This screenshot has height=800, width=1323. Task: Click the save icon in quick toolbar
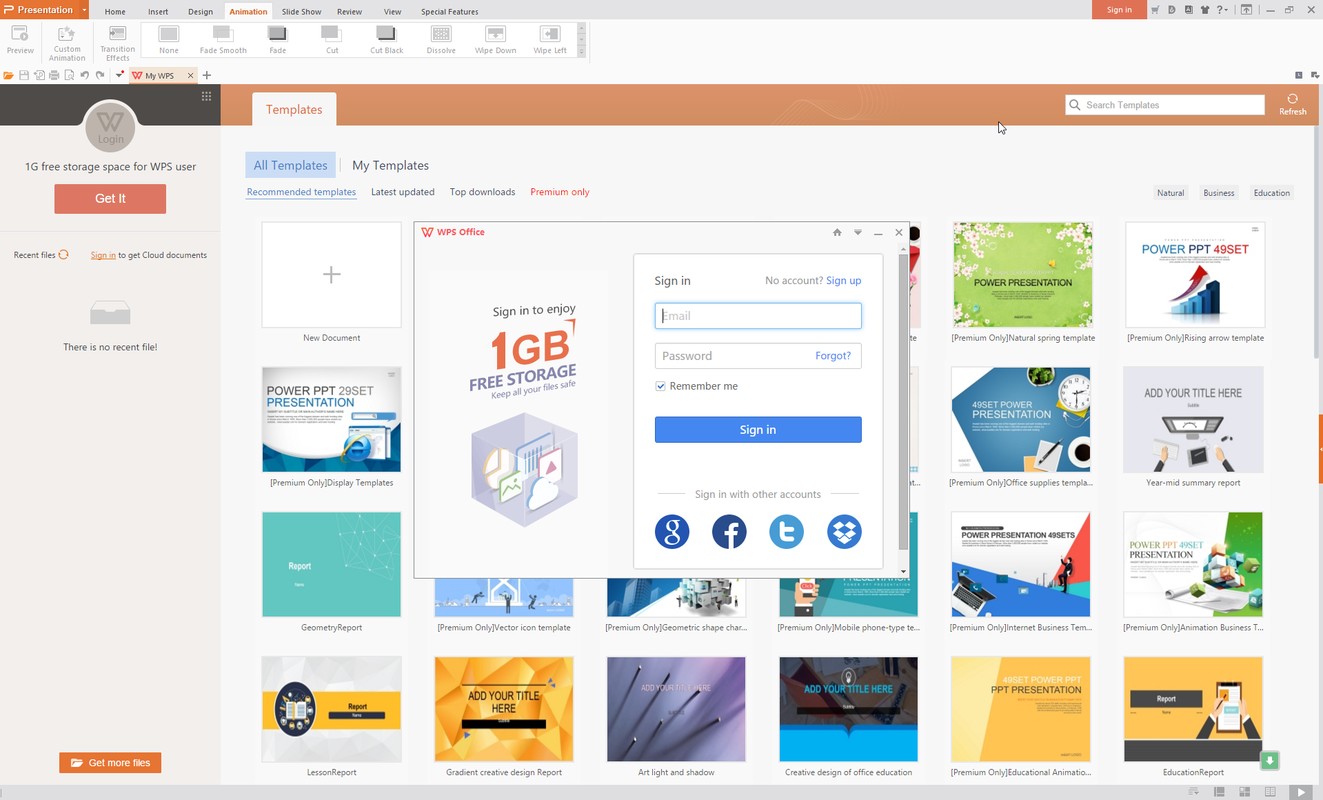coord(23,75)
